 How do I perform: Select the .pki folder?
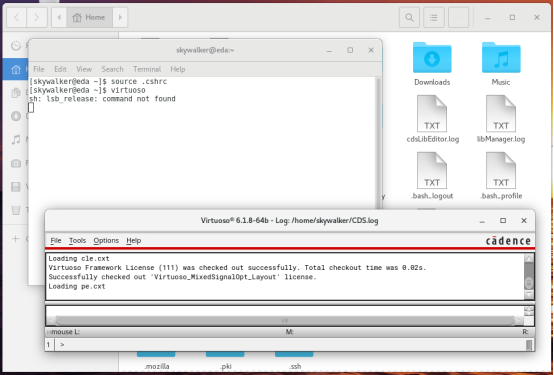pos(225,361)
